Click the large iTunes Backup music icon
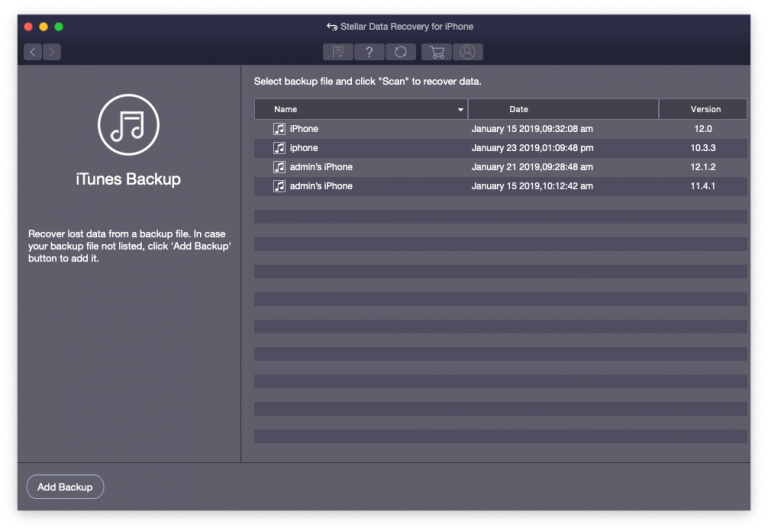The width and height of the screenshot is (768, 531). 128,125
